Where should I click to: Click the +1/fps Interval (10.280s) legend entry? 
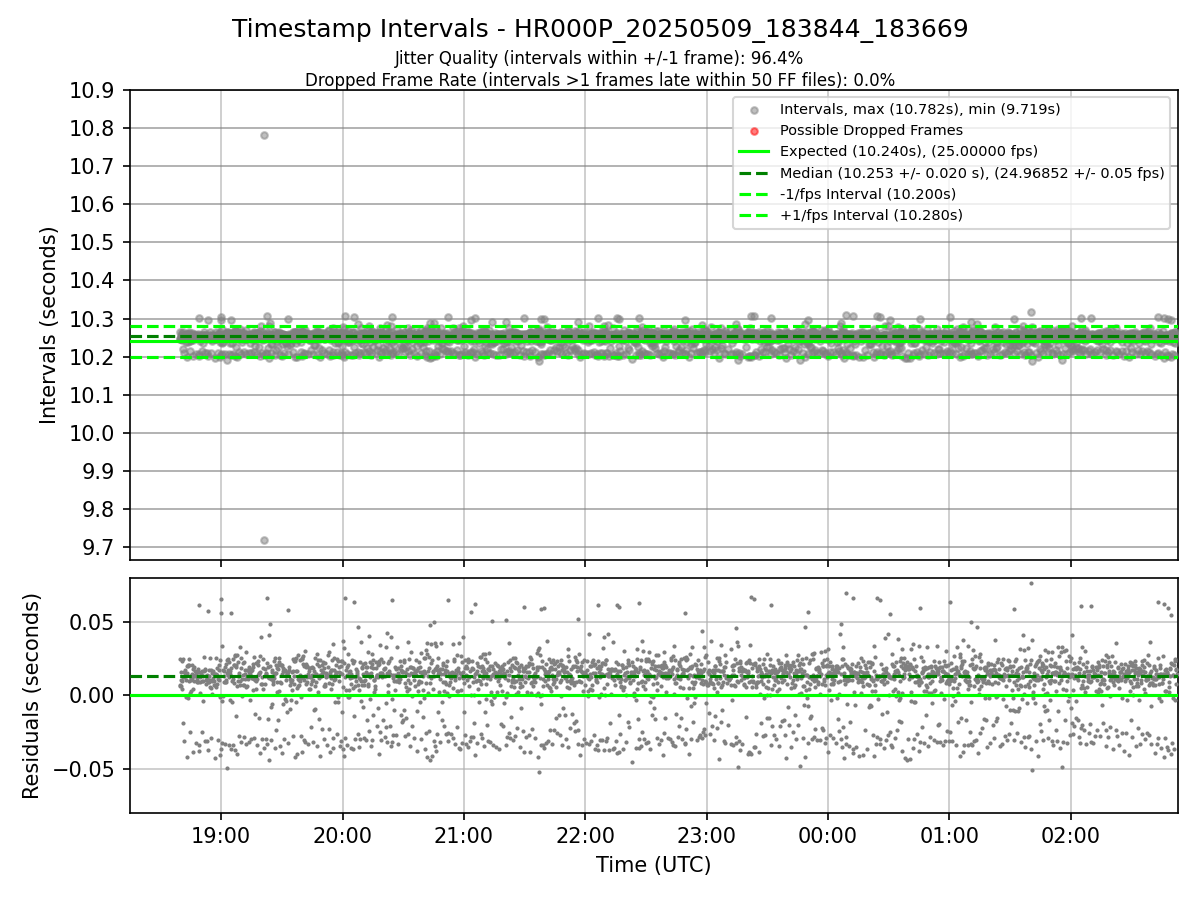pyautogui.click(x=869, y=214)
